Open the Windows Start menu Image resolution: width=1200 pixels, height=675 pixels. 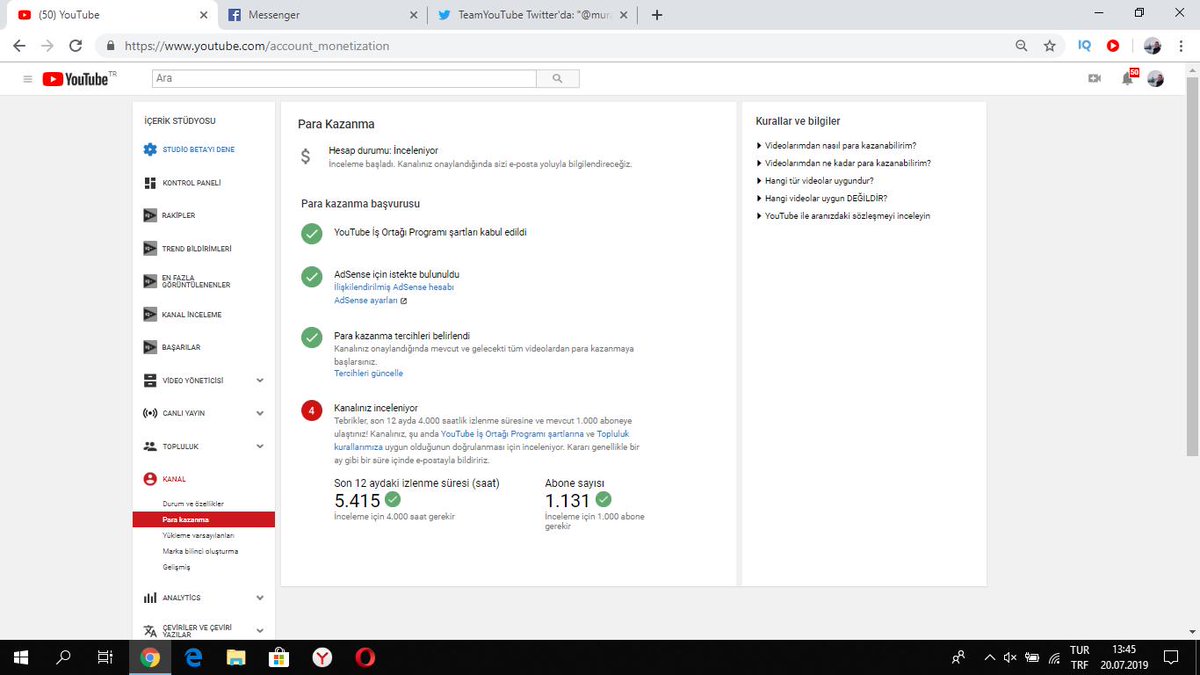point(21,657)
